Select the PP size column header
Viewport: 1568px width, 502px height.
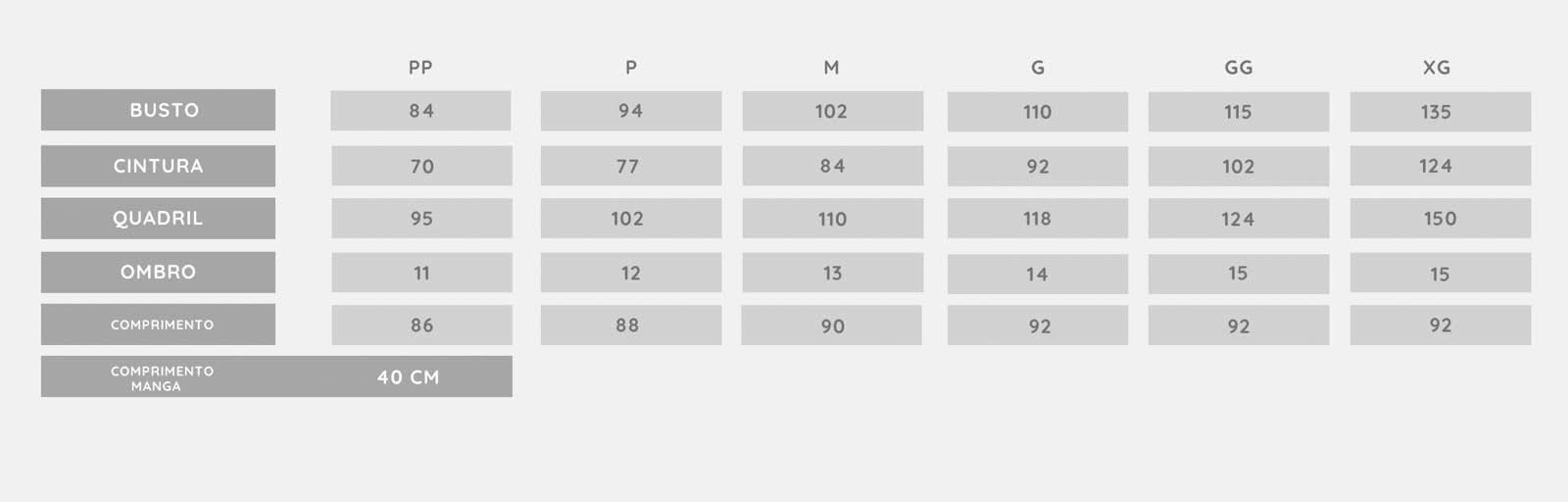(420, 68)
